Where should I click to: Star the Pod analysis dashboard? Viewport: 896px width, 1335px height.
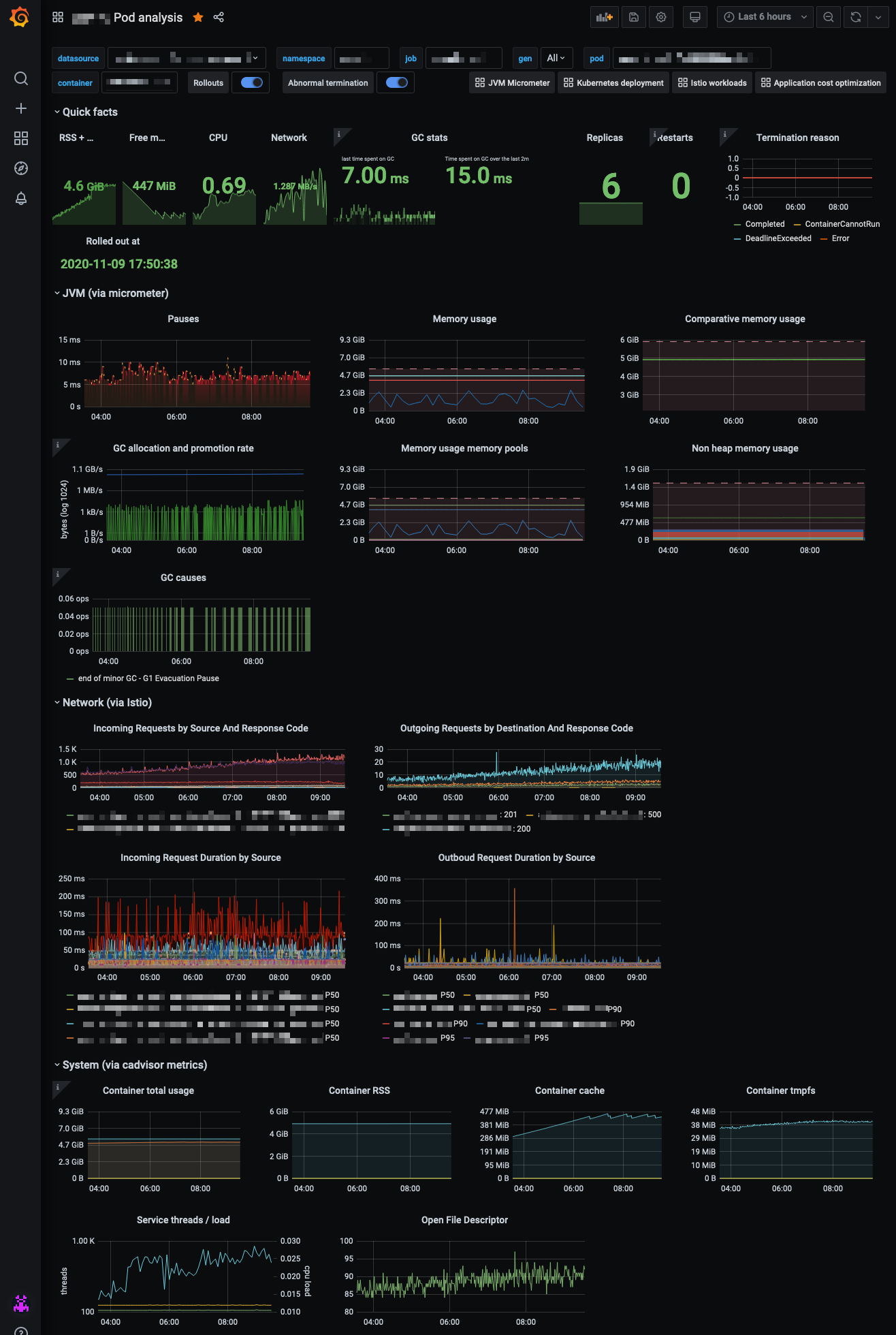(198, 17)
